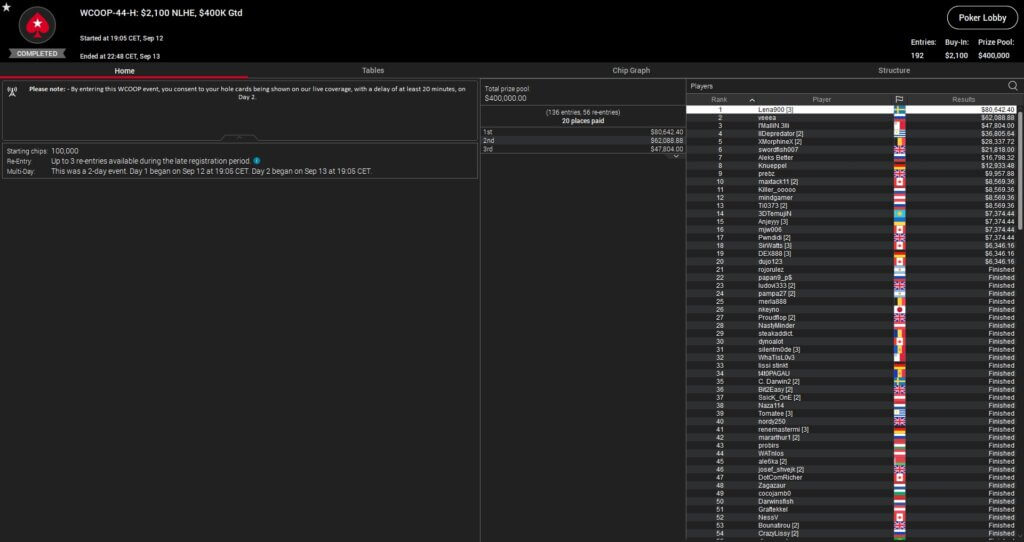Select player WATnlos
Image resolution: width=1024 pixels, height=542 pixels.
tap(852, 454)
